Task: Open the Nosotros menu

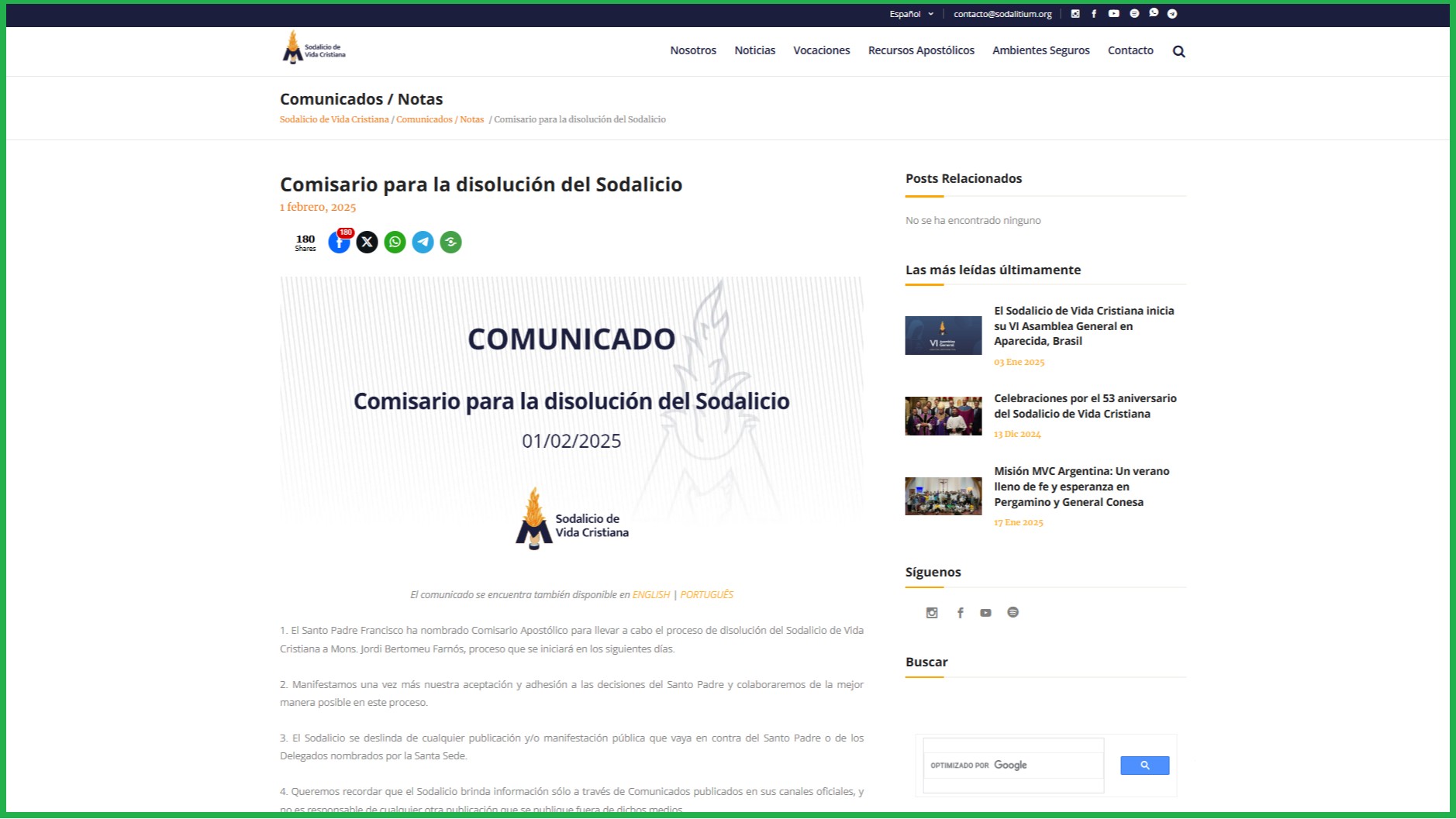Action: (693, 50)
